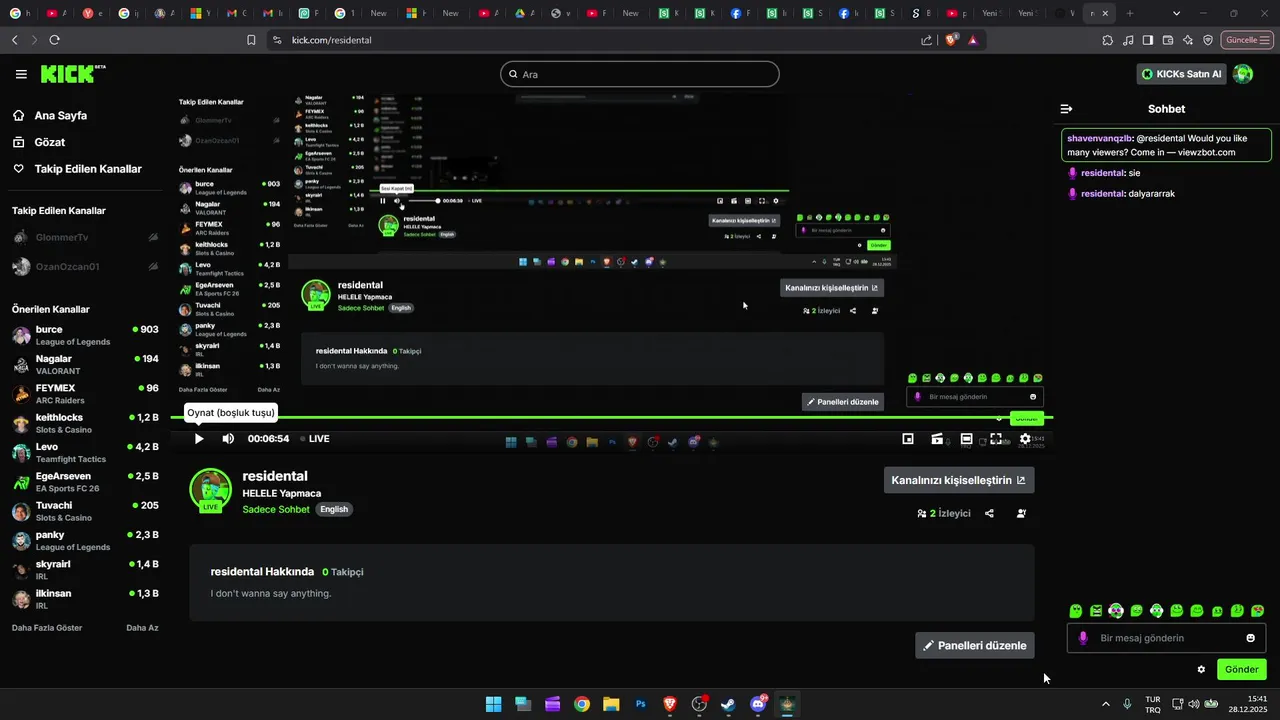This screenshot has width=1280, height=720.
Task: Open player settings gear icon
Action: (1025, 439)
